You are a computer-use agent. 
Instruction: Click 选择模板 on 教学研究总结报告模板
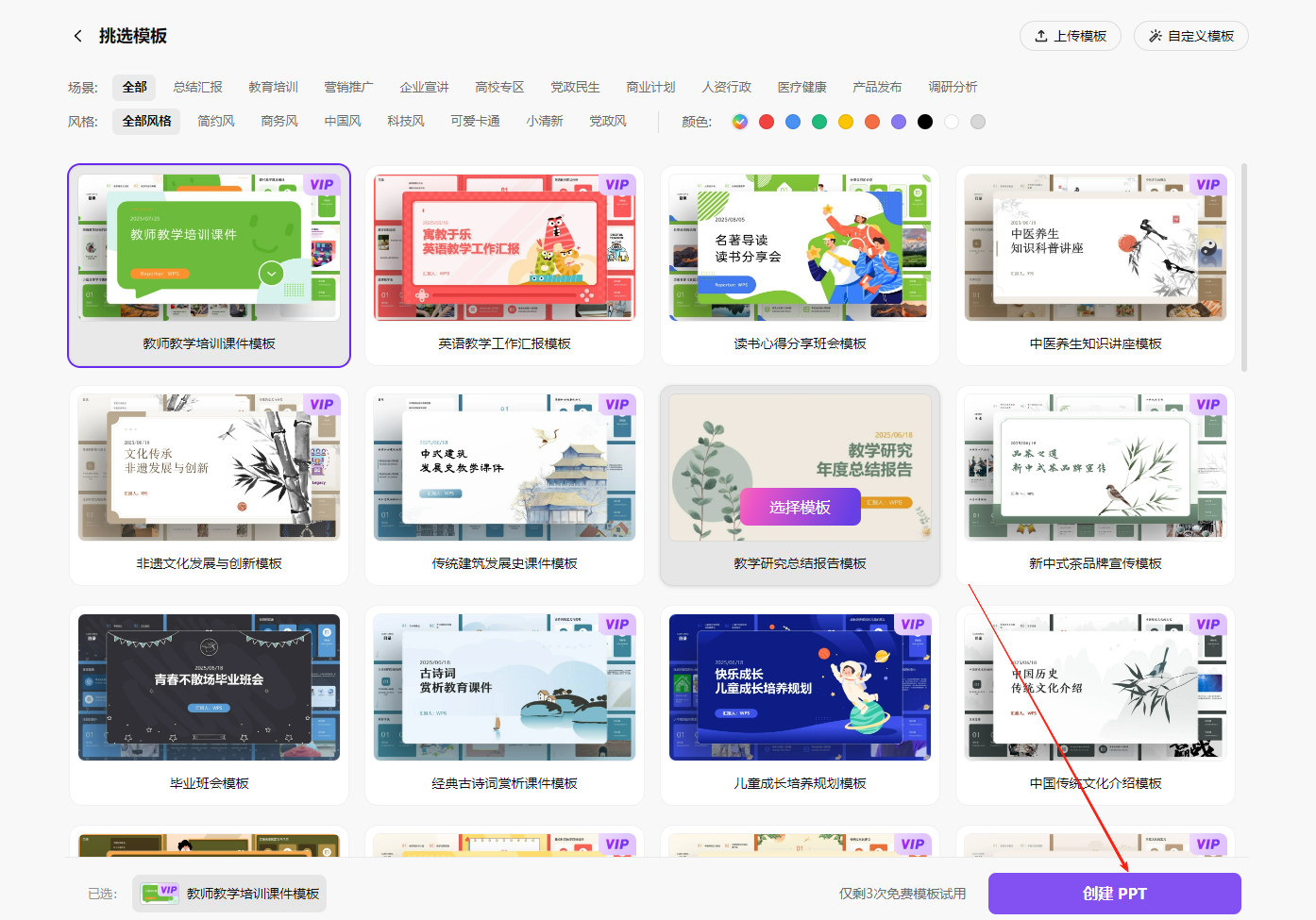(800, 507)
